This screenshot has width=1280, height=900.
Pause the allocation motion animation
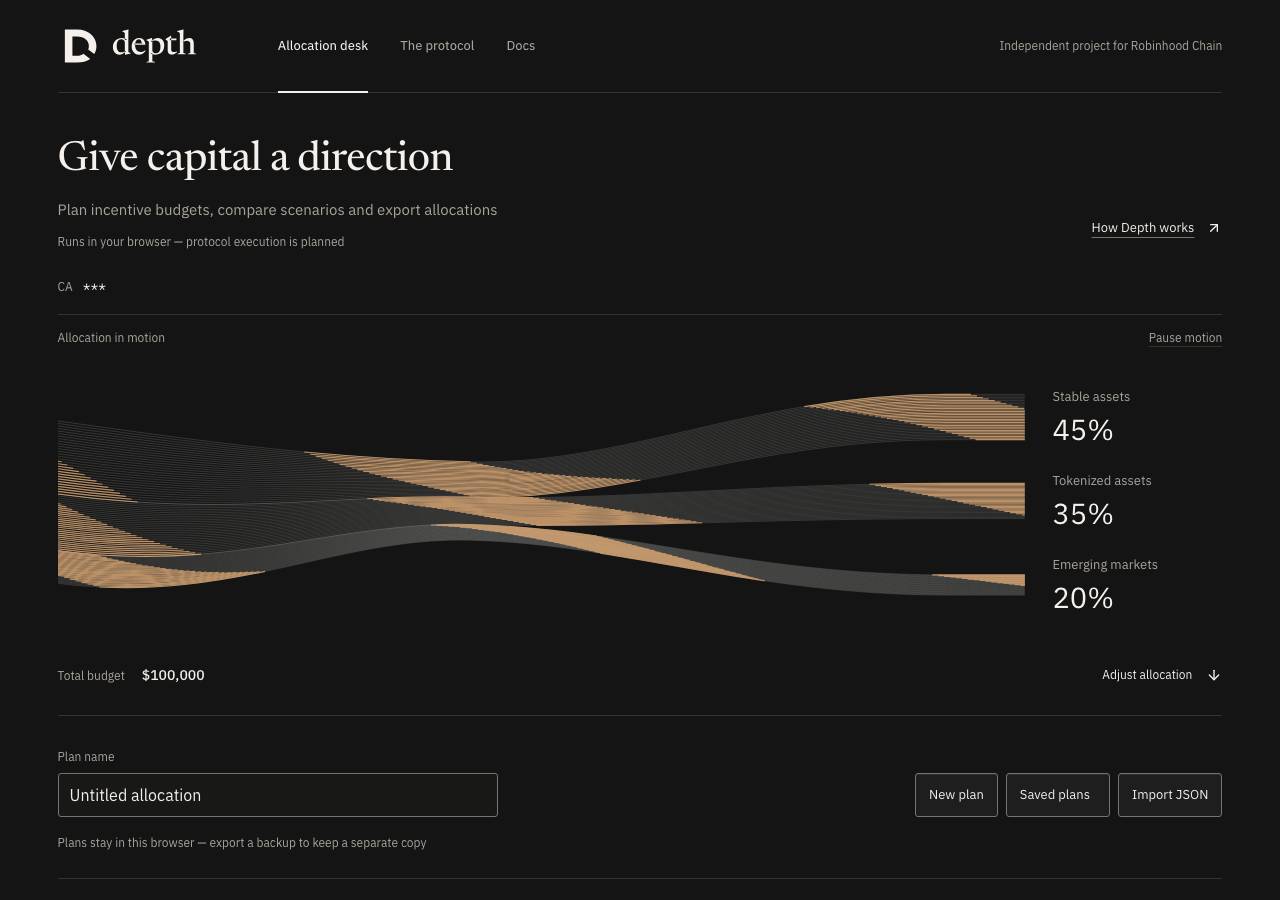coord(1185,338)
